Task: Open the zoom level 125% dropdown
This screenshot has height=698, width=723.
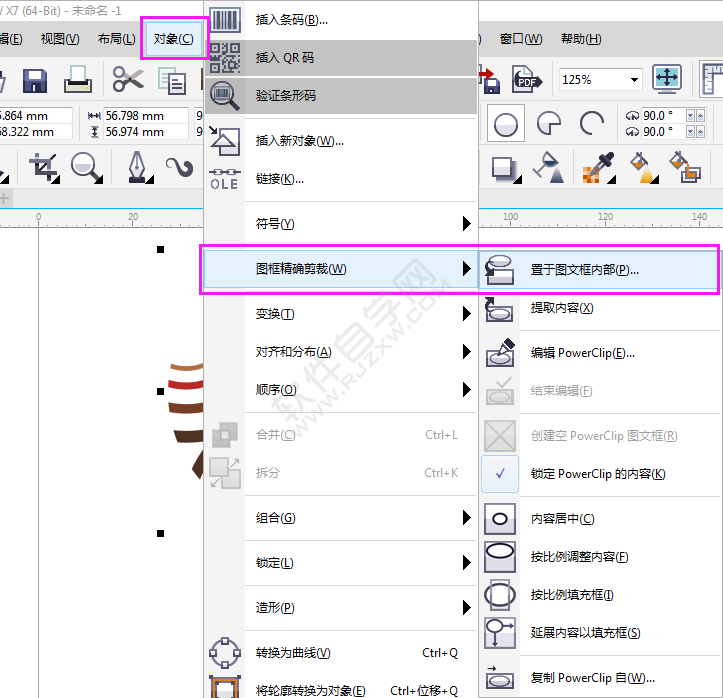Action: point(634,80)
